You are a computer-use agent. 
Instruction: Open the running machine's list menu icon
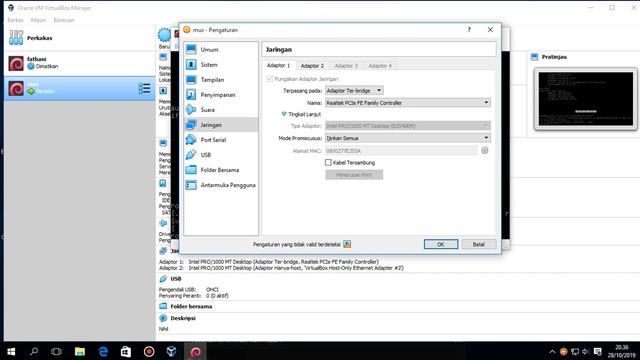tap(144, 88)
